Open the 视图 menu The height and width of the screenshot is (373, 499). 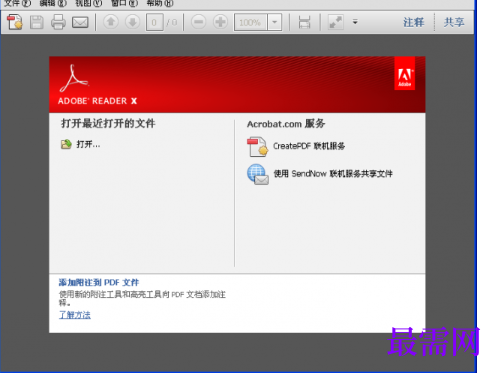[x=89, y=3]
